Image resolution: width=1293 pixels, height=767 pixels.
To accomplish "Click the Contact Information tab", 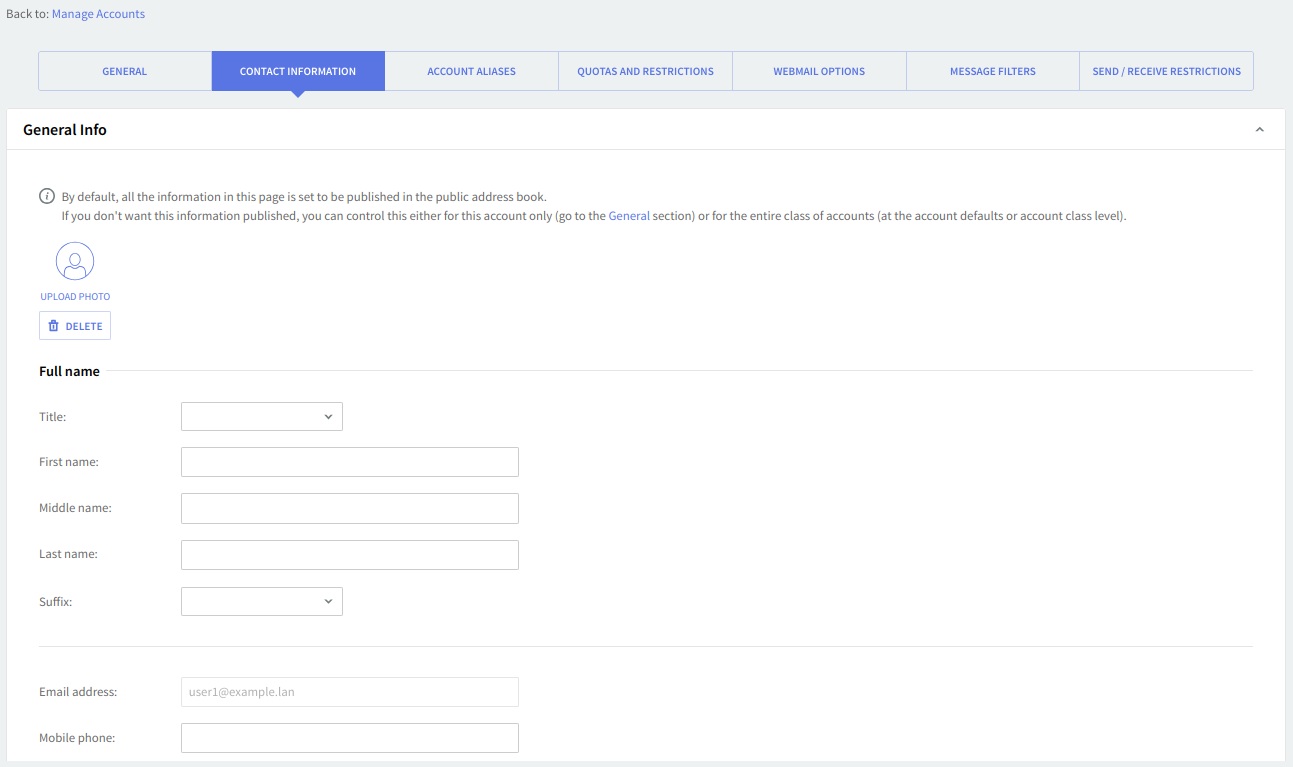I will coord(298,72).
